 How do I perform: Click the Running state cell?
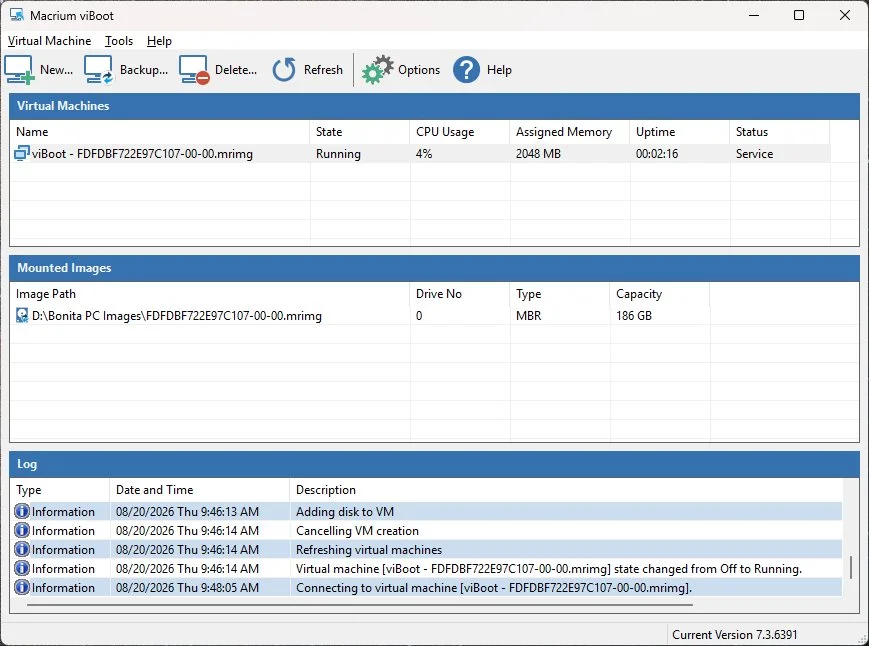(338, 153)
